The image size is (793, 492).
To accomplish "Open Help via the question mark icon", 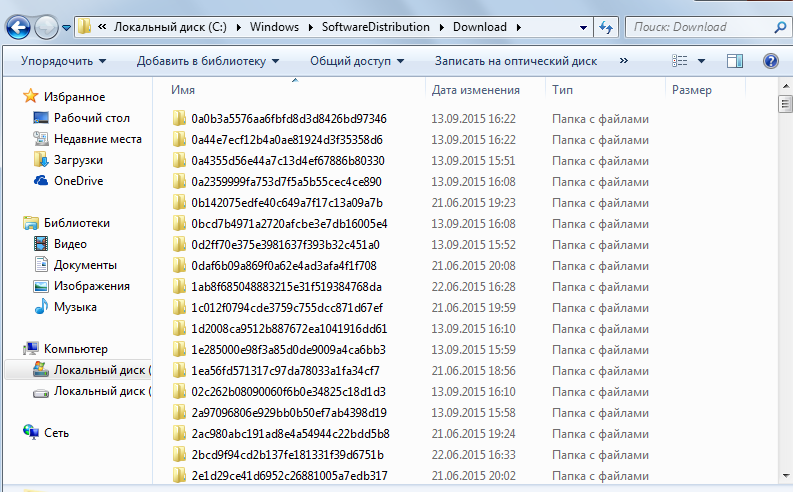I will tap(771, 61).
